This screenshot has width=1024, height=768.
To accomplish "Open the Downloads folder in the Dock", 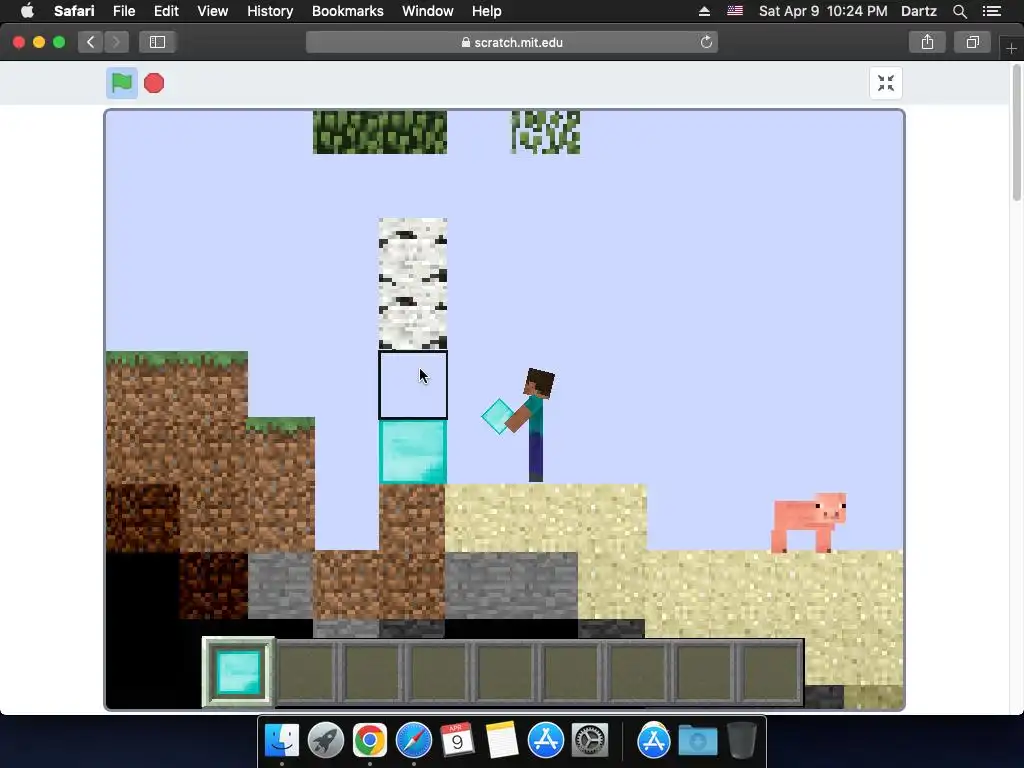I will (697, 740).
